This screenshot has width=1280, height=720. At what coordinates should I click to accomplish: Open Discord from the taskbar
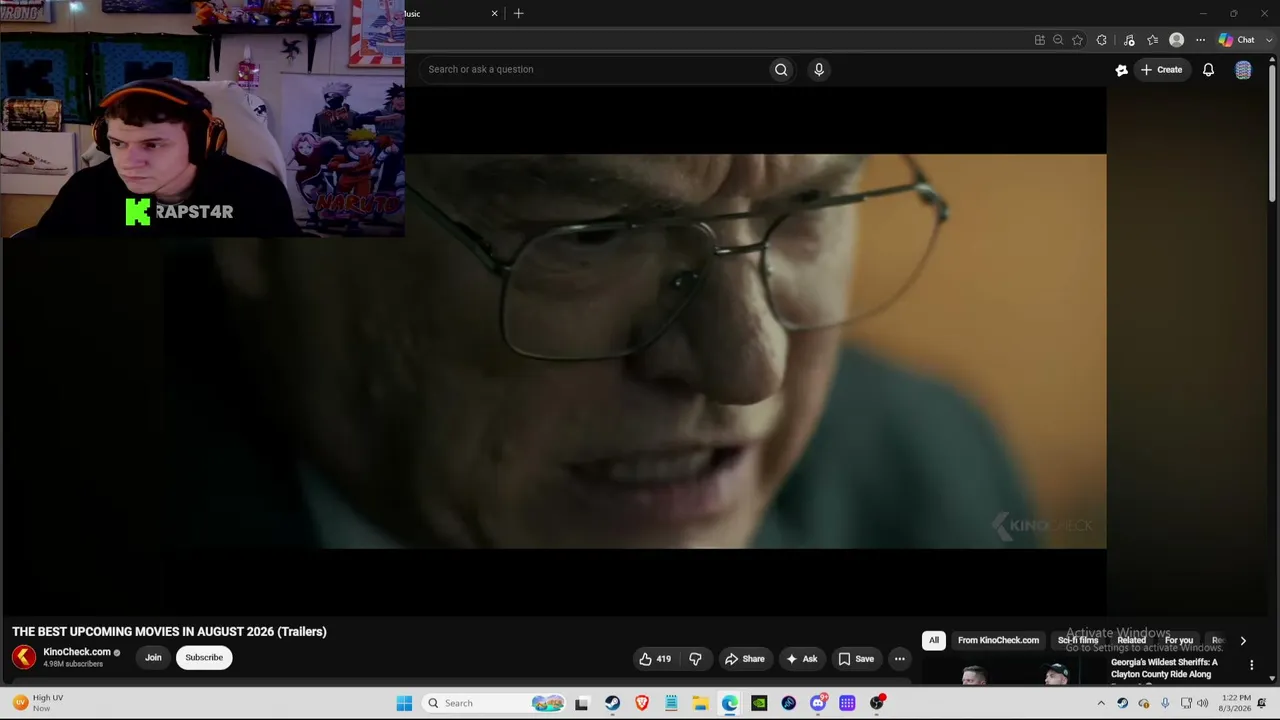[818, 703]
